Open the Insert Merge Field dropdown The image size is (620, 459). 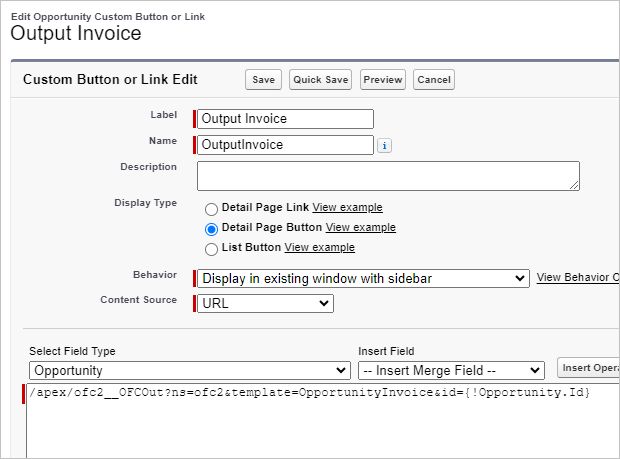(x=451, y=370)
